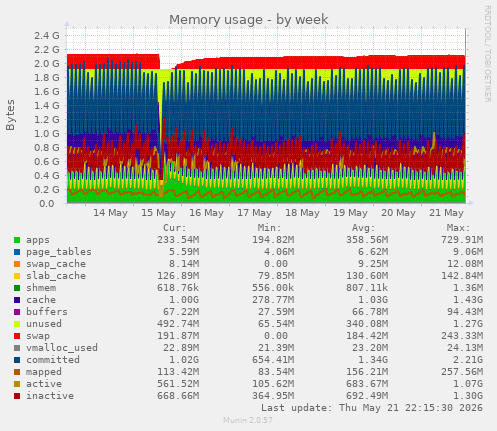Click the olive active legend swatch
Viewport: 497px width, 431px height.
[x=17, y=384]
